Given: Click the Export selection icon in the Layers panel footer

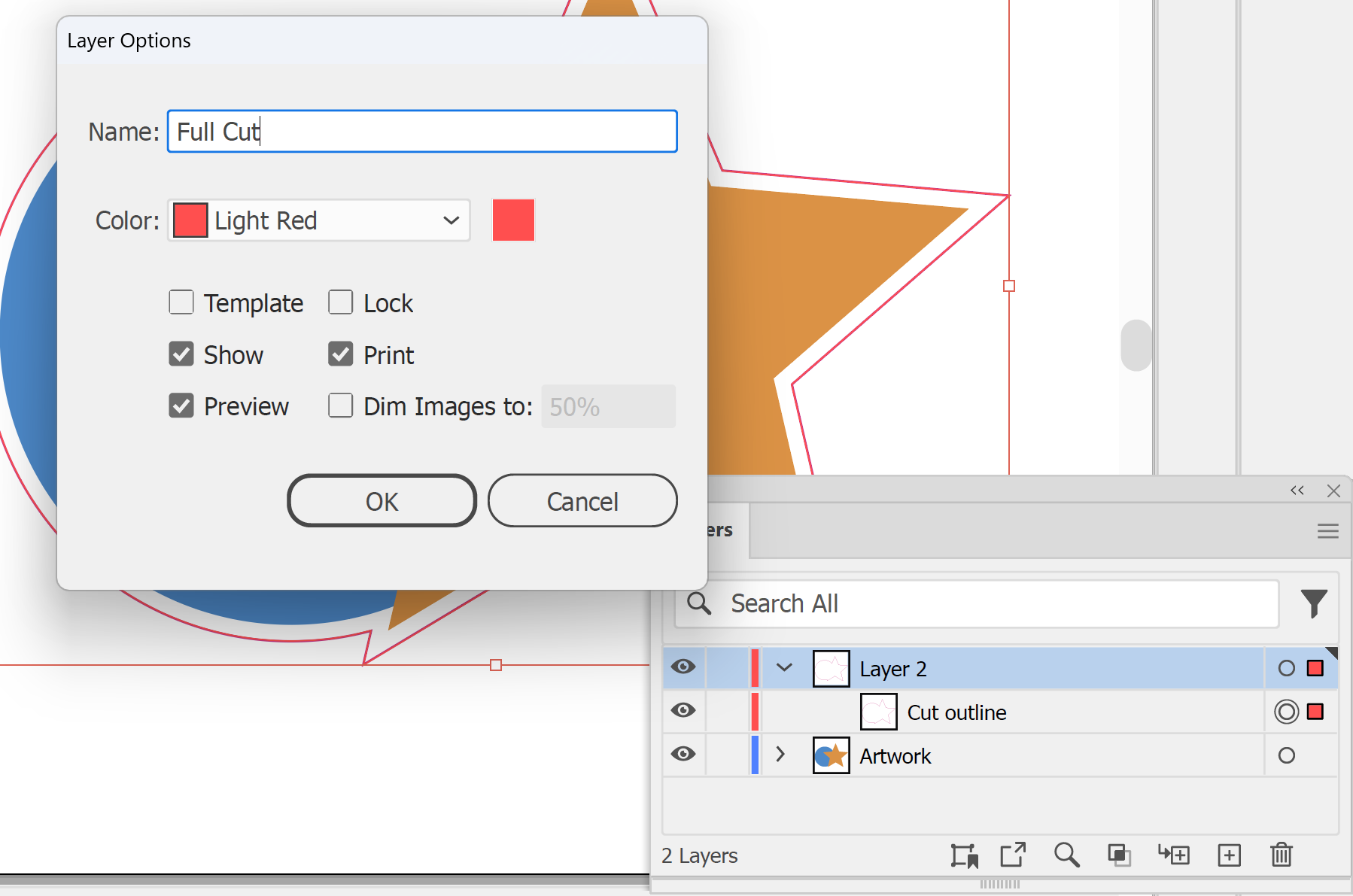Looking at the screenshot, I should [1013, 855].
